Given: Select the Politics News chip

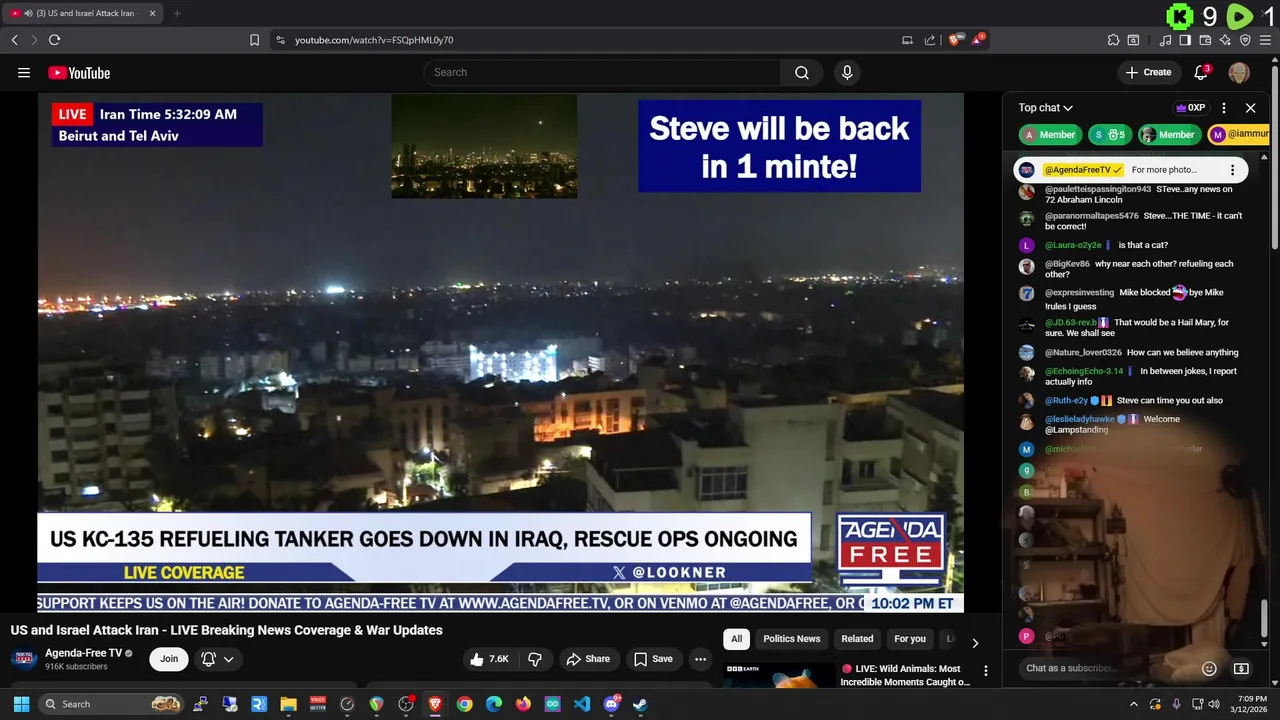Looking at the screenshot, I should [x=792, y=639].
